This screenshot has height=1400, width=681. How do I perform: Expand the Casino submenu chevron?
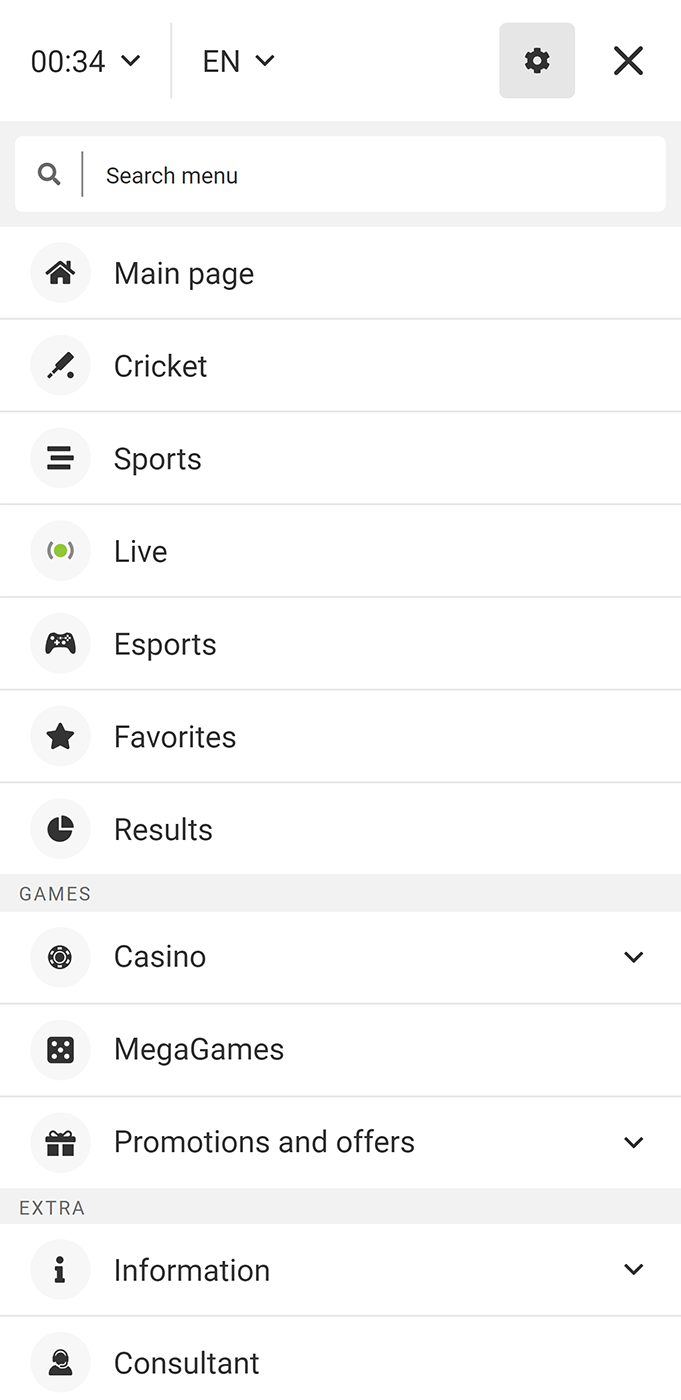pos(633,957)
